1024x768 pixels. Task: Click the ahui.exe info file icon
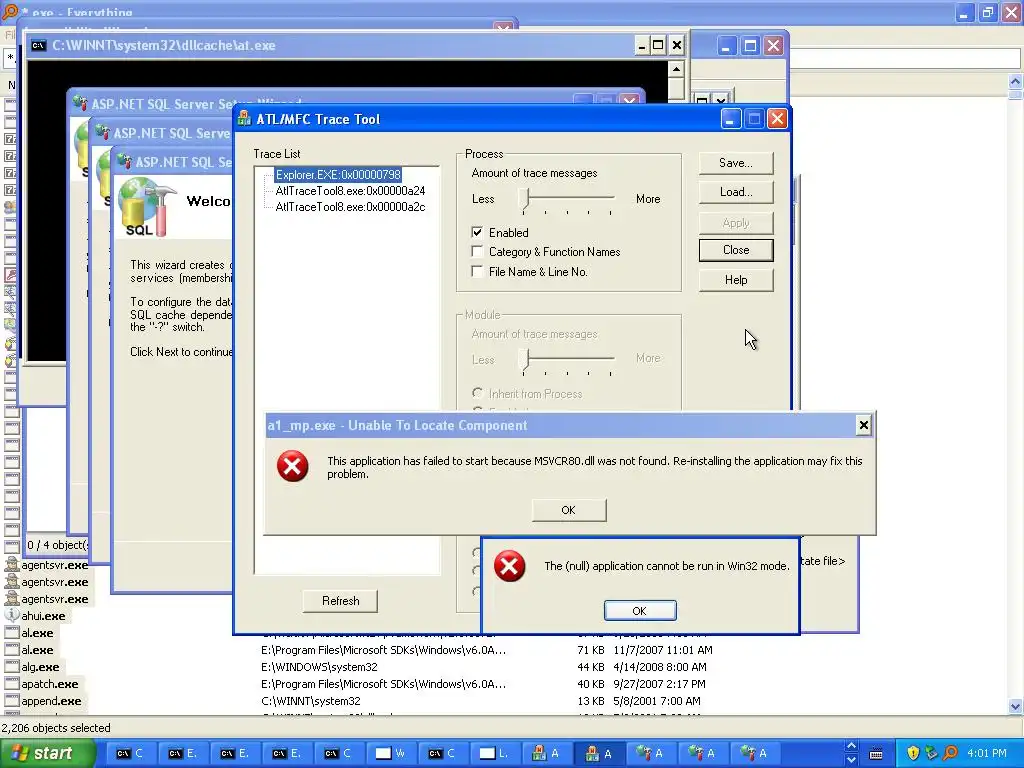click(x=12, y=615)
